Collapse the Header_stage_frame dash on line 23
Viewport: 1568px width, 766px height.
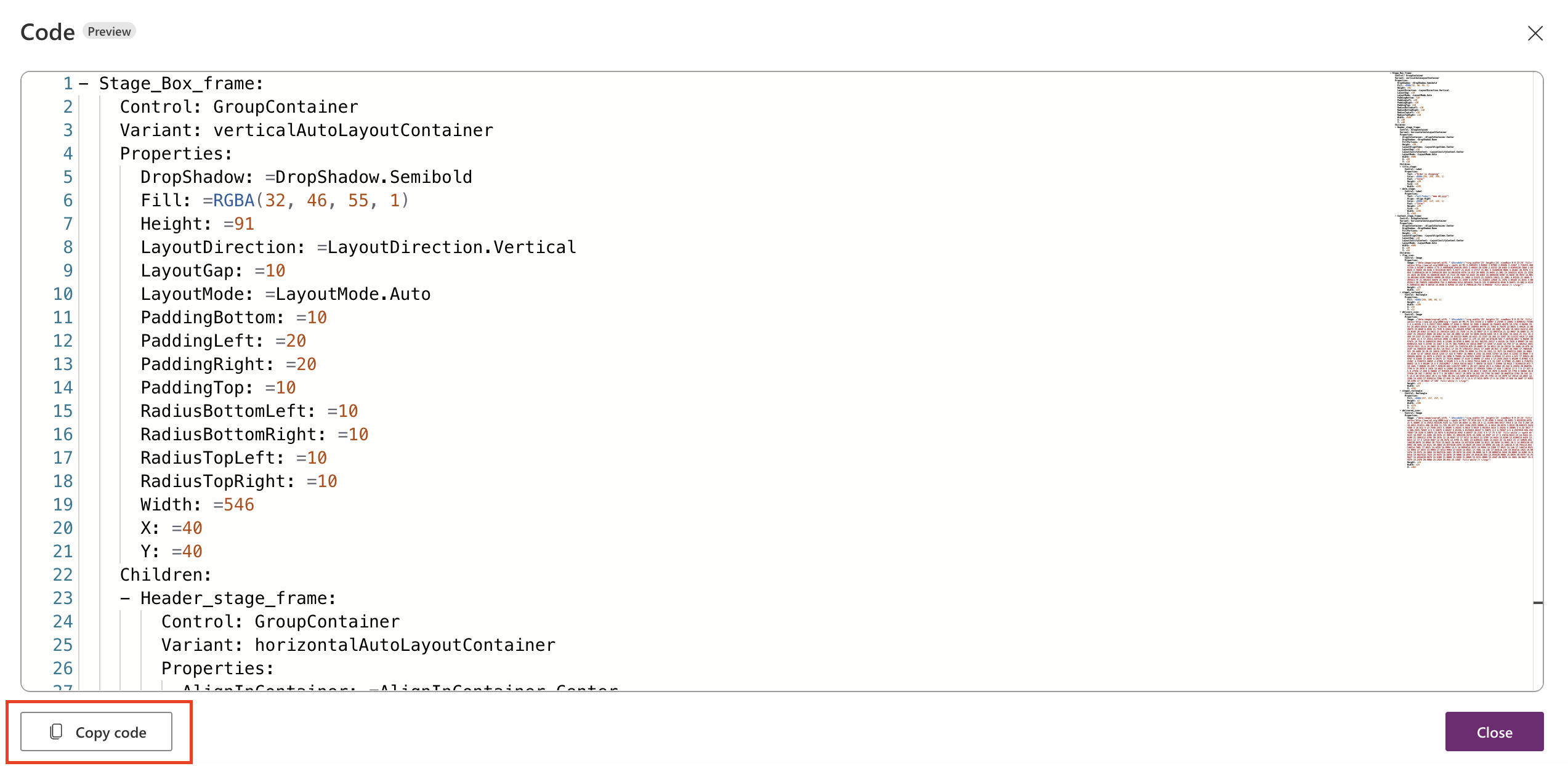click(125, 598)
